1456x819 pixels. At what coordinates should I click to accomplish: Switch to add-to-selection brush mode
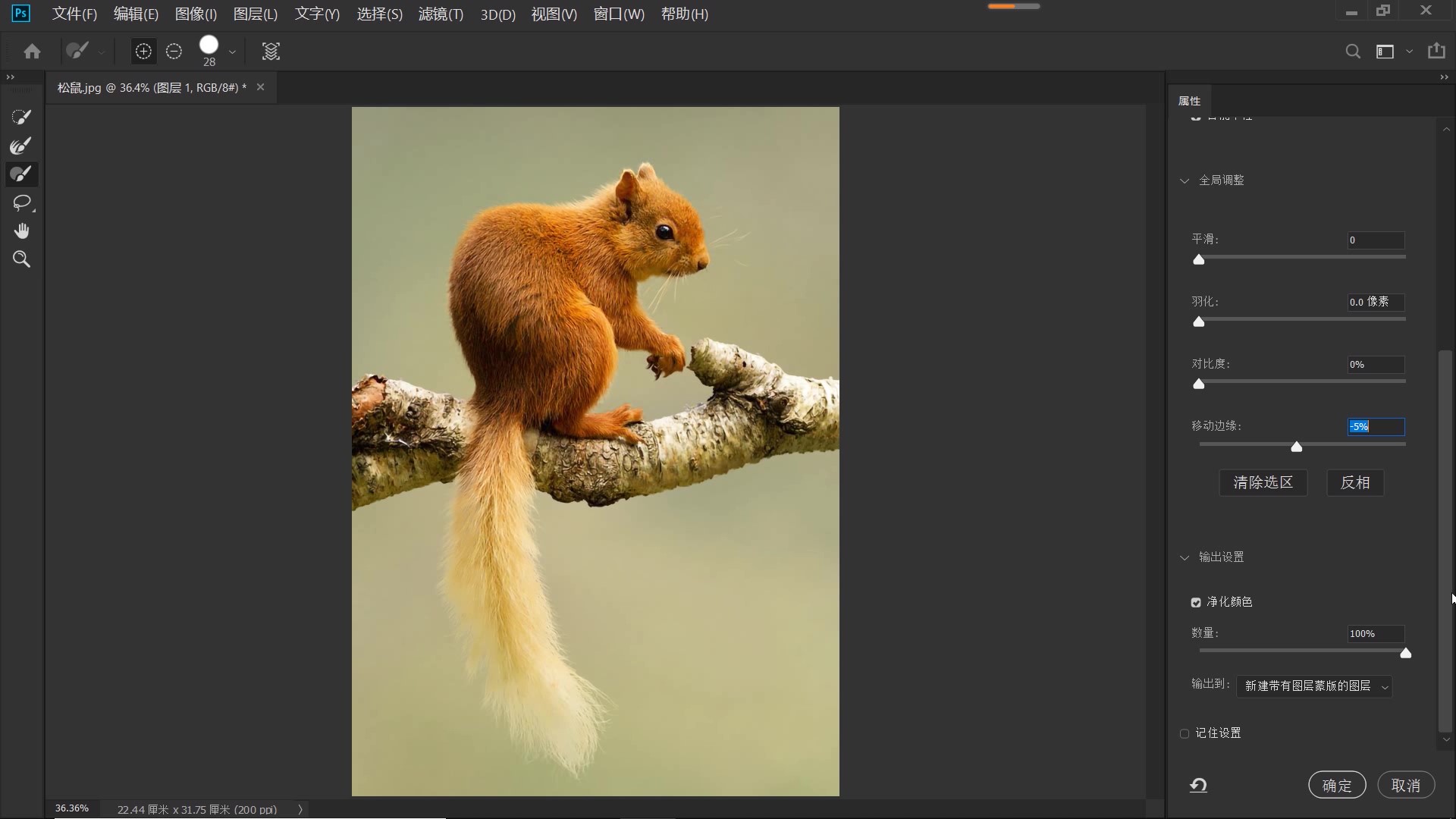[x=143, y=52]
